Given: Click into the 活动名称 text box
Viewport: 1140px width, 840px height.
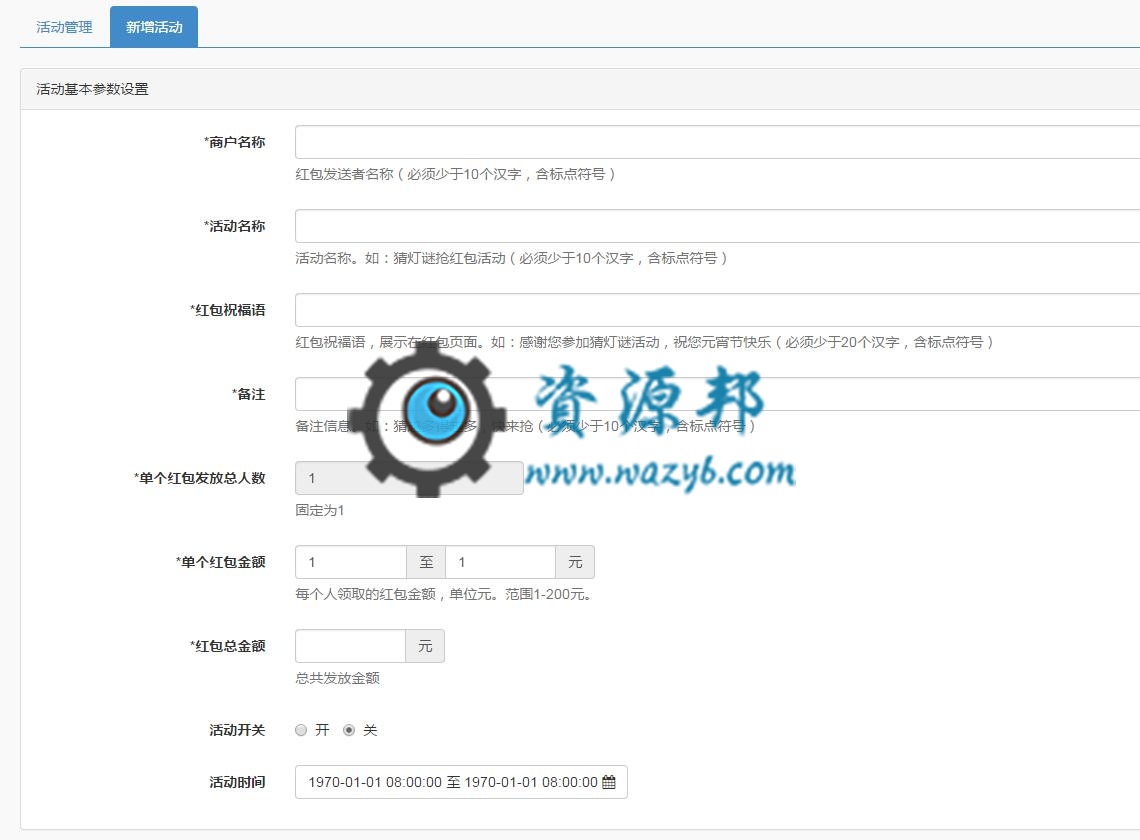Looking at the screenshot, I should [718, 225].
